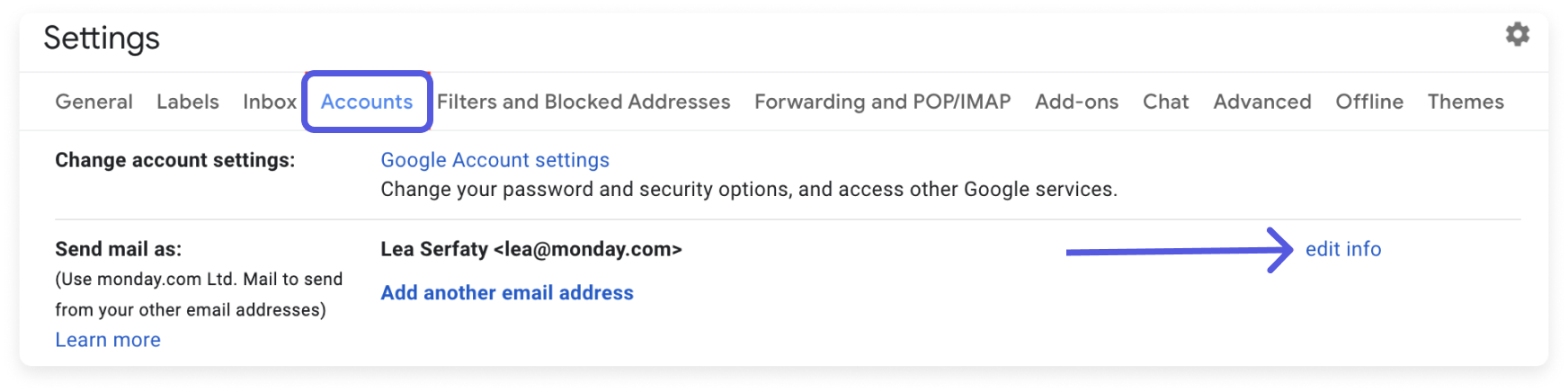Switch to the Labels tab

coord(188,102)
